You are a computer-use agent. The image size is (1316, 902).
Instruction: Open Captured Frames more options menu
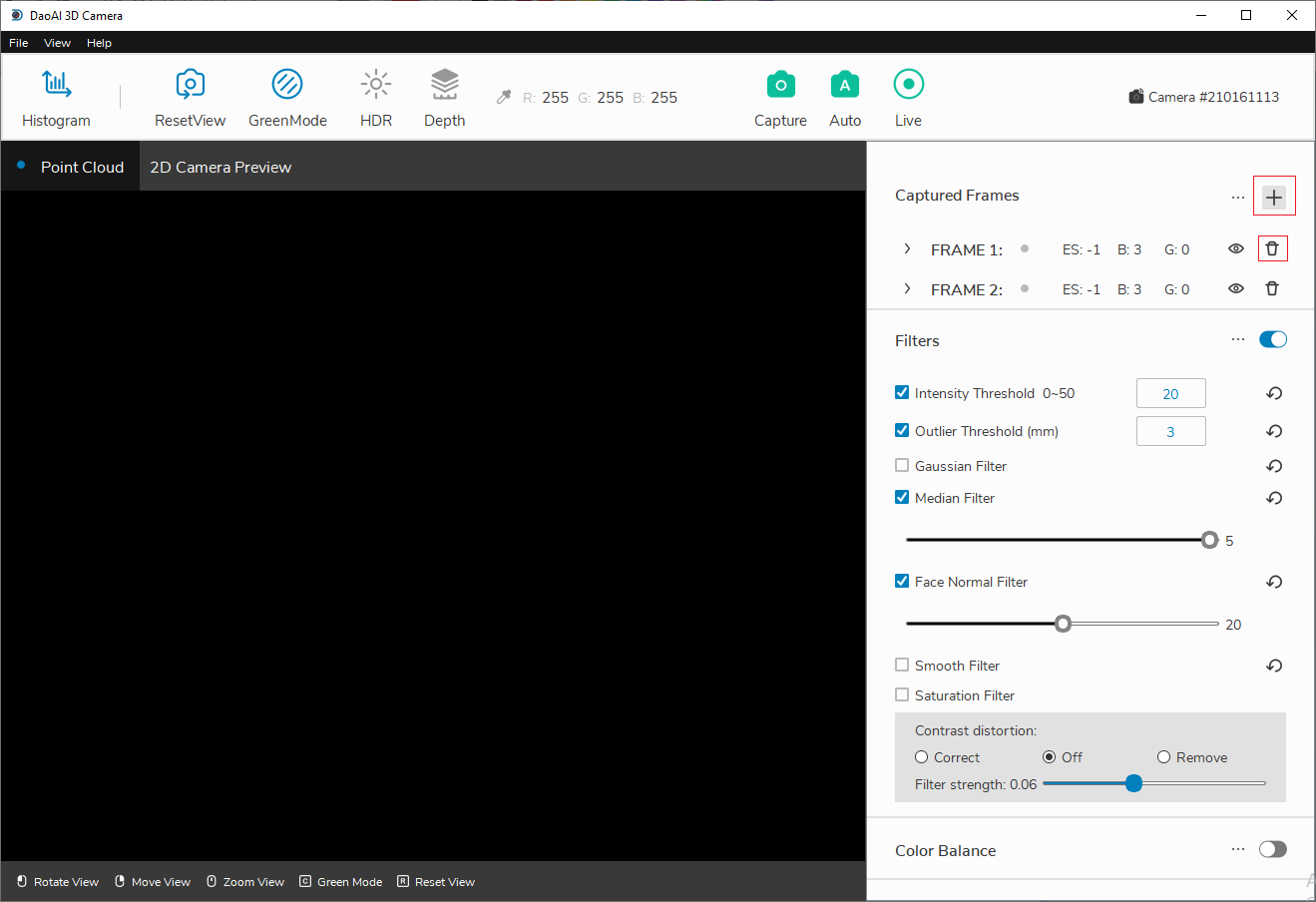1238,197
